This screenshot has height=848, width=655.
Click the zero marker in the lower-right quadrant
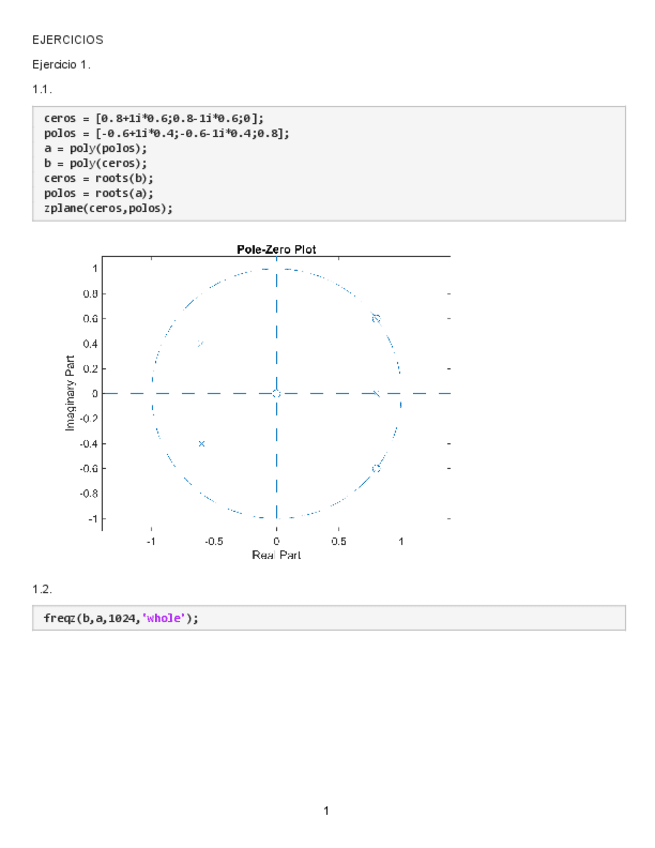coord(376,468)
